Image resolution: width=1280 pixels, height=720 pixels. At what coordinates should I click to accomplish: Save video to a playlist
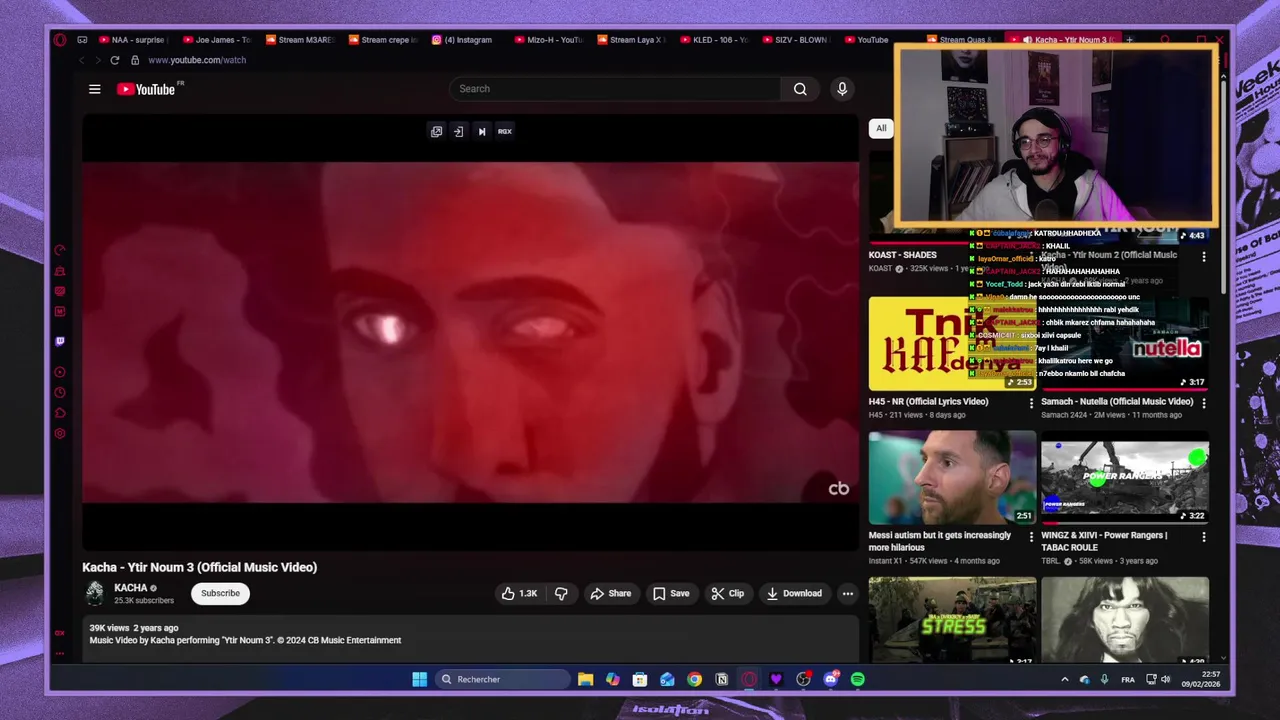pyautogui.click(x=671, y=593)
